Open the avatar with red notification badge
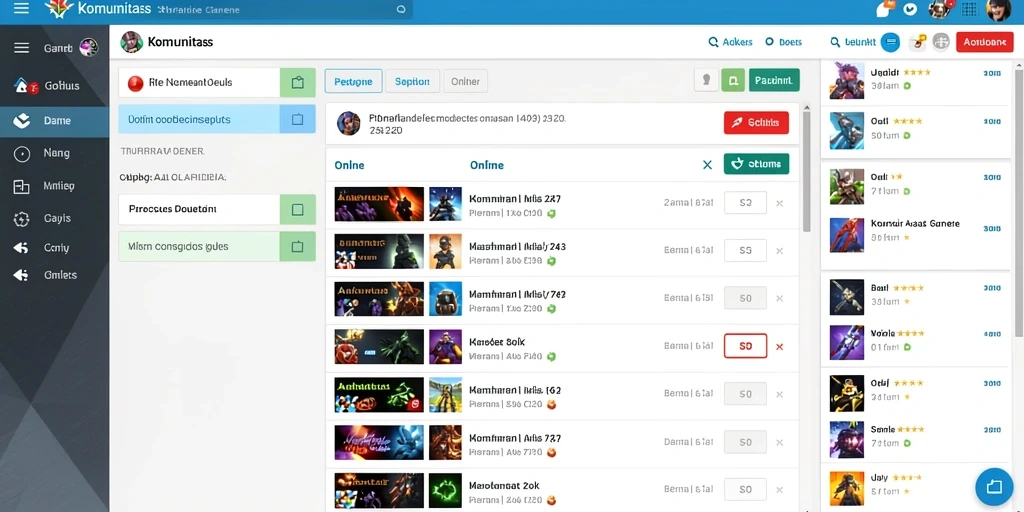 tap(939, 9)
